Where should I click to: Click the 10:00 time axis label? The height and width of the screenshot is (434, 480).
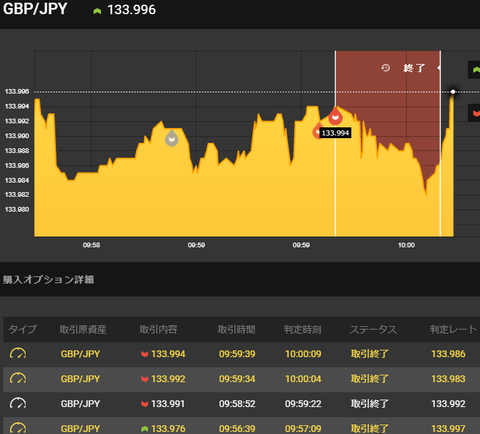coord(406,245)
